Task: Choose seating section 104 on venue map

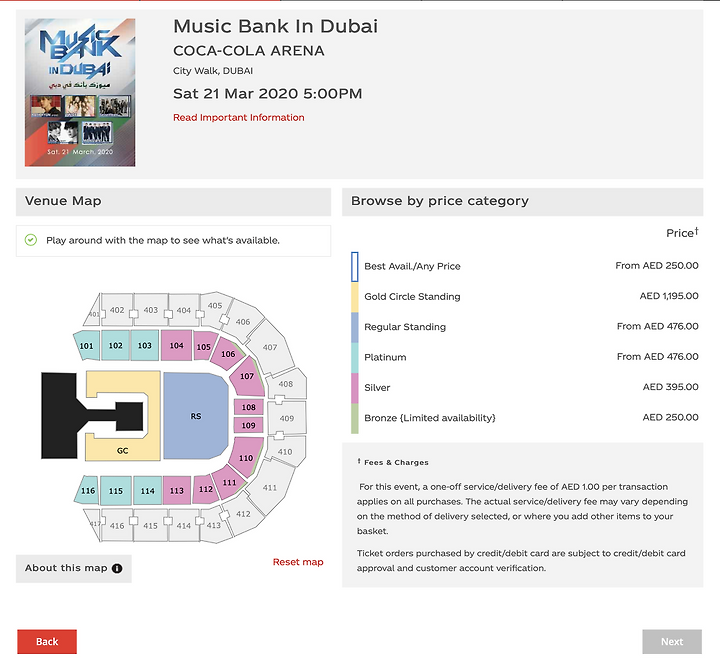Action: (176, 345)
